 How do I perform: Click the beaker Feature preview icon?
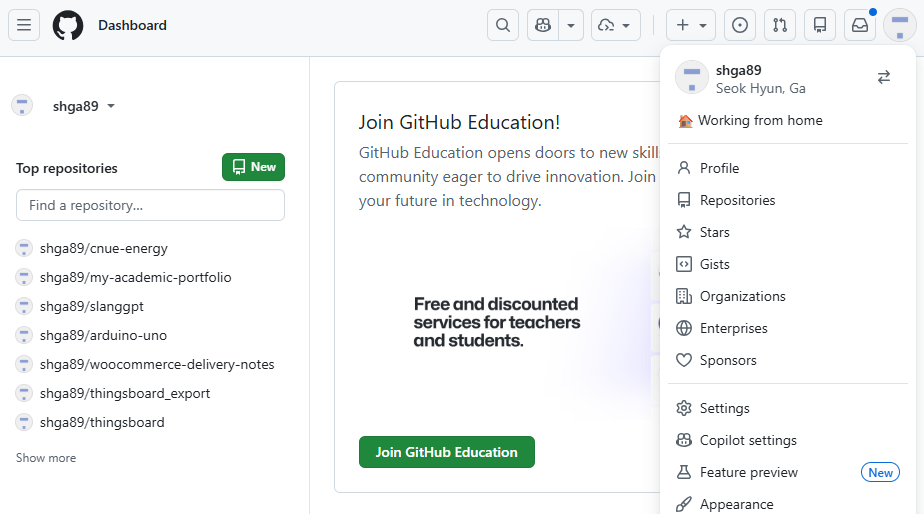point(684,472)
